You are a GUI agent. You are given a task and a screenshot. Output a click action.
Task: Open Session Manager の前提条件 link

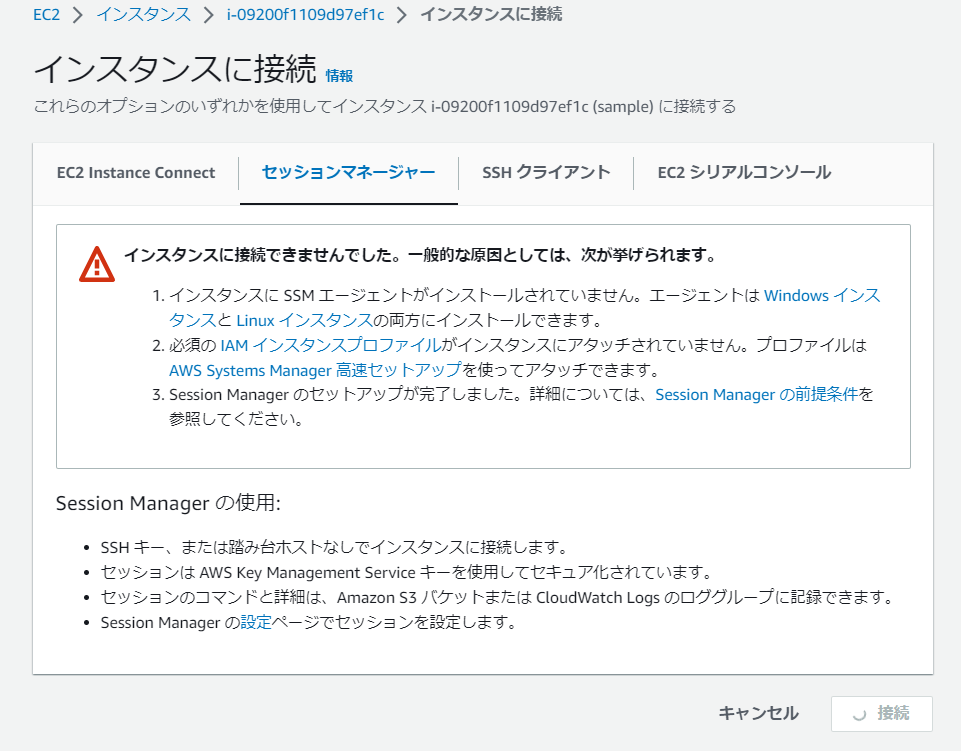(756, 395)
